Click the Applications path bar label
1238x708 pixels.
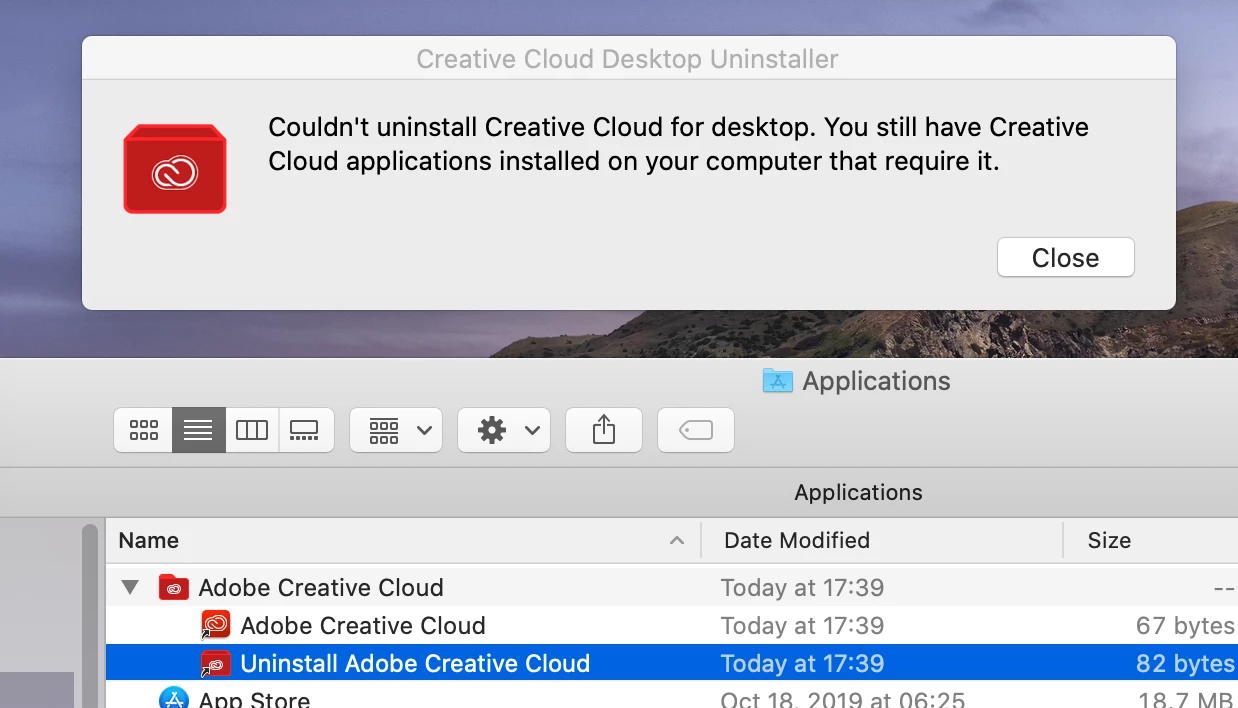pos(858,492)
